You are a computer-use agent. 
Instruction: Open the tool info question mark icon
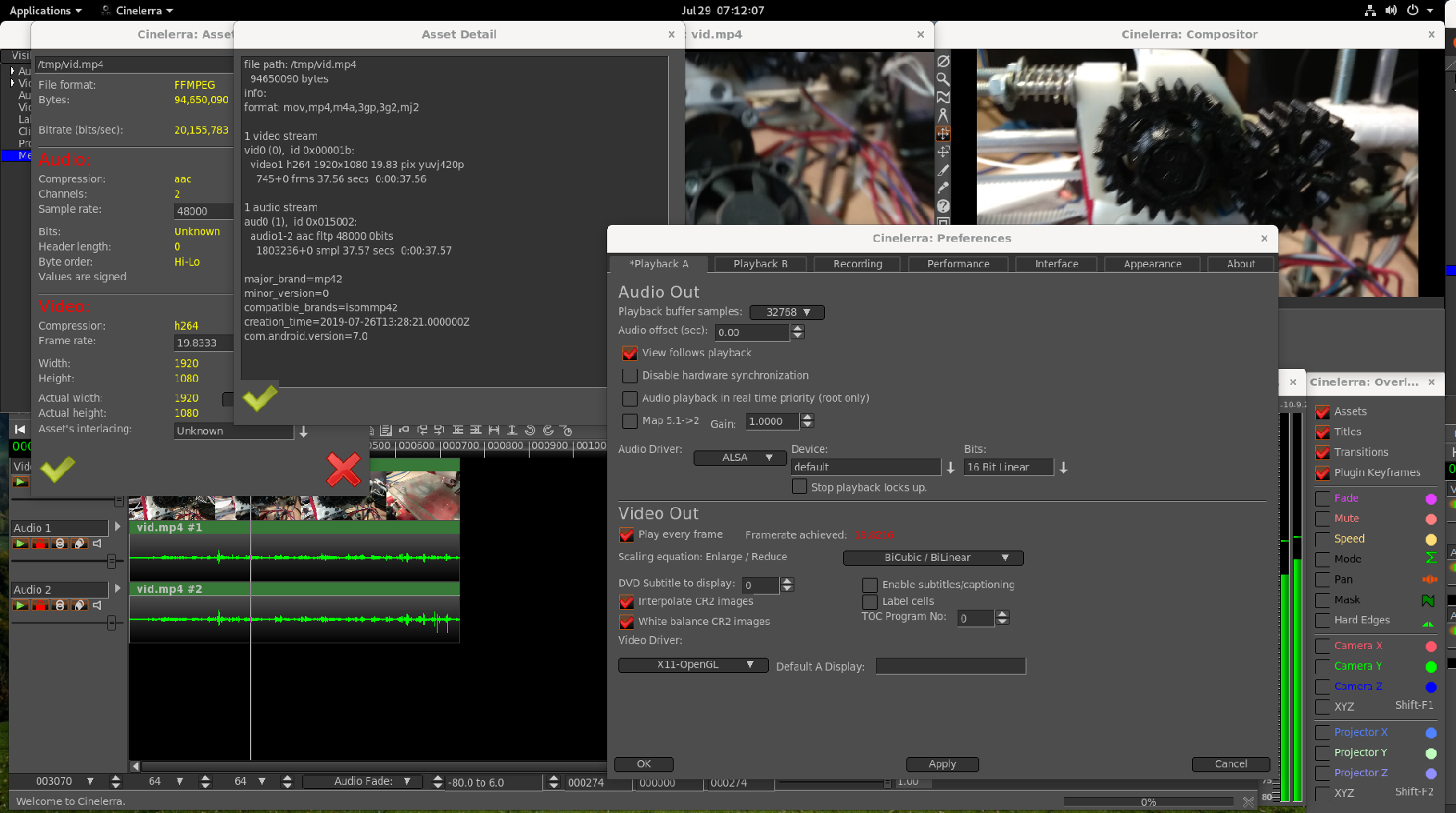point(943,206)
